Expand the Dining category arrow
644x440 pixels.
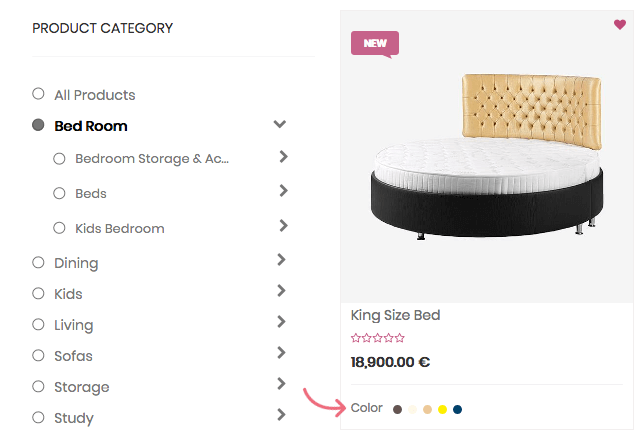coord(282,260)
